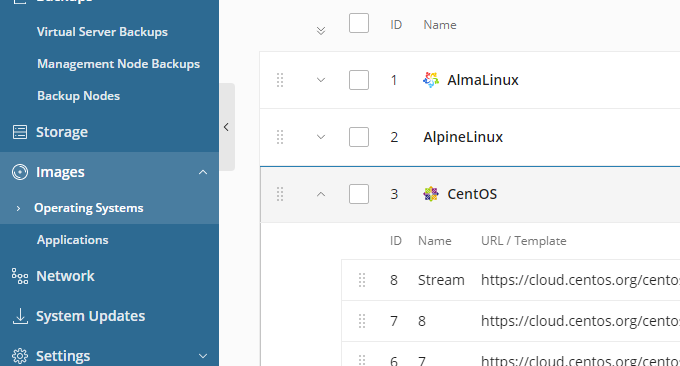
Task: Click the ID 8 cell in Stream row
Action: point(394,280)
